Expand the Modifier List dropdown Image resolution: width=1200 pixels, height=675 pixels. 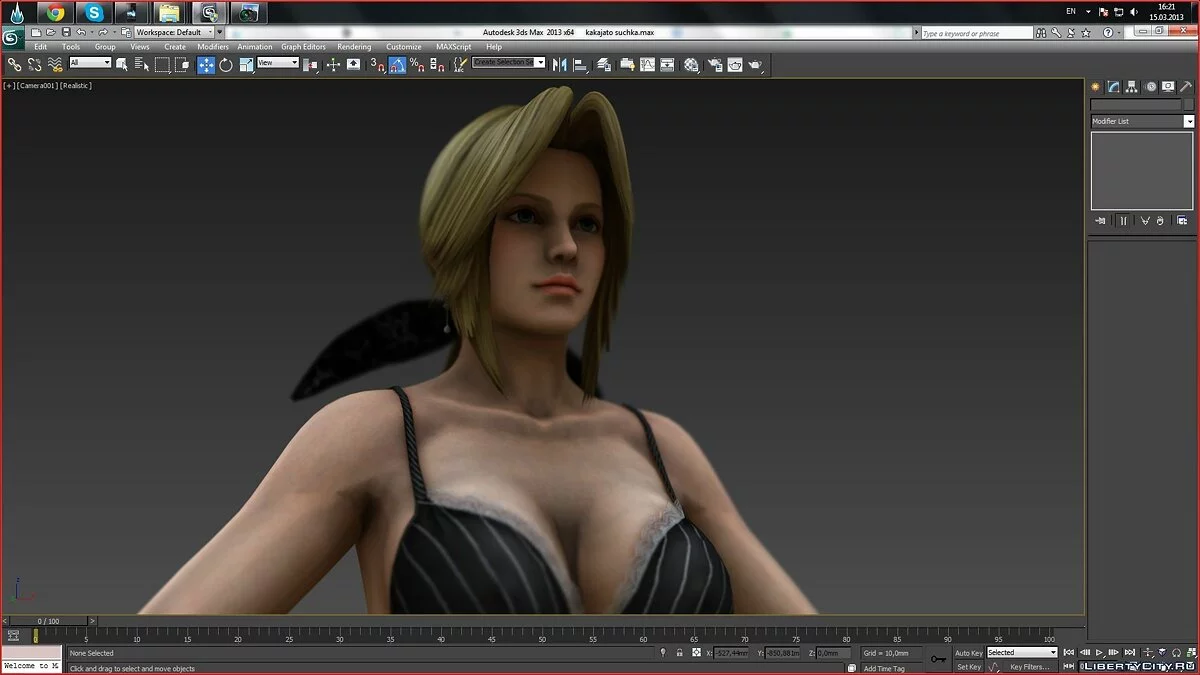click(x=1141, y=121)
